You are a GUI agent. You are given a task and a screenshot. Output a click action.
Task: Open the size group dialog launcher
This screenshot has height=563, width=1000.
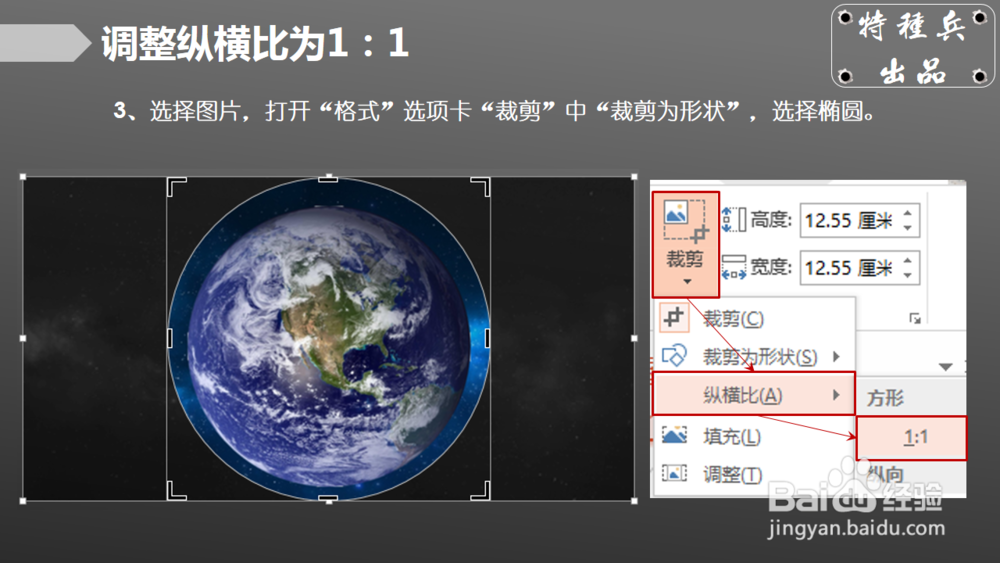[x=915, y=318]
